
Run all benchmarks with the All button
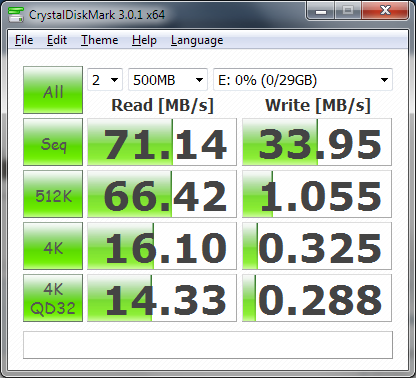(x=53, y=90)
